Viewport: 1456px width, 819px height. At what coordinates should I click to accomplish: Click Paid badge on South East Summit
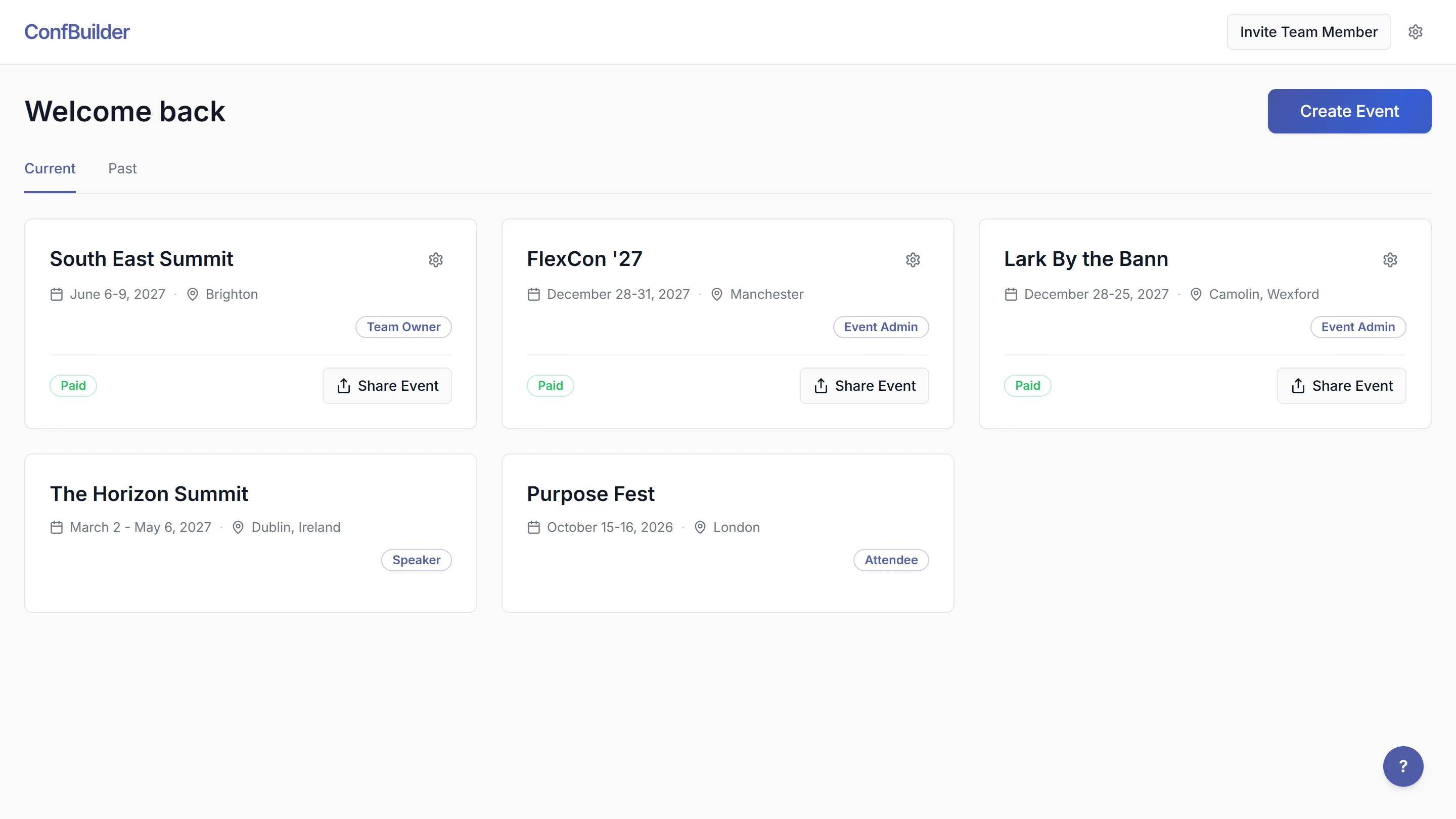pyautogui.click(x=73, y=385)
